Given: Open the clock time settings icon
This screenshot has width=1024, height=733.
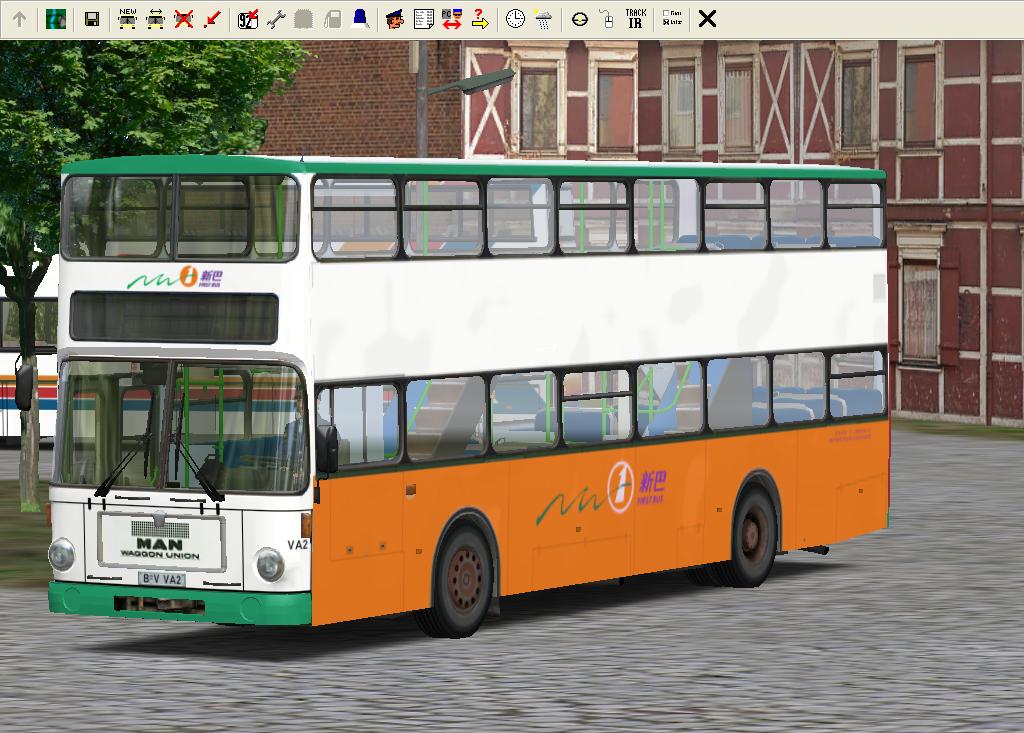Looking at the screenshot, I should pos(515,19).
